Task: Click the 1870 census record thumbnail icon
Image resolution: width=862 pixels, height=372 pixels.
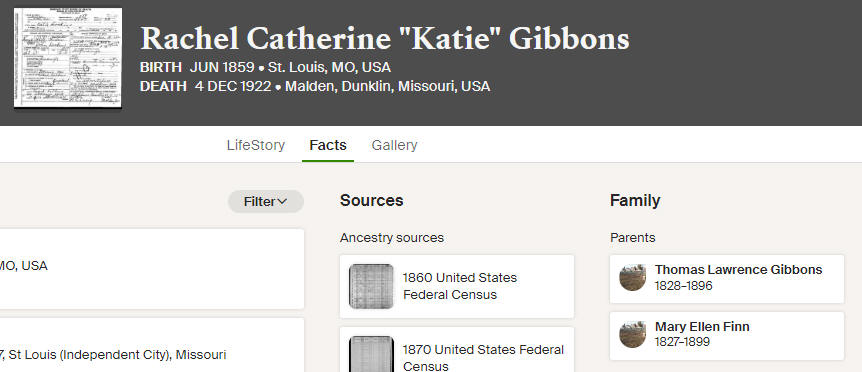Action: point(372,354)
